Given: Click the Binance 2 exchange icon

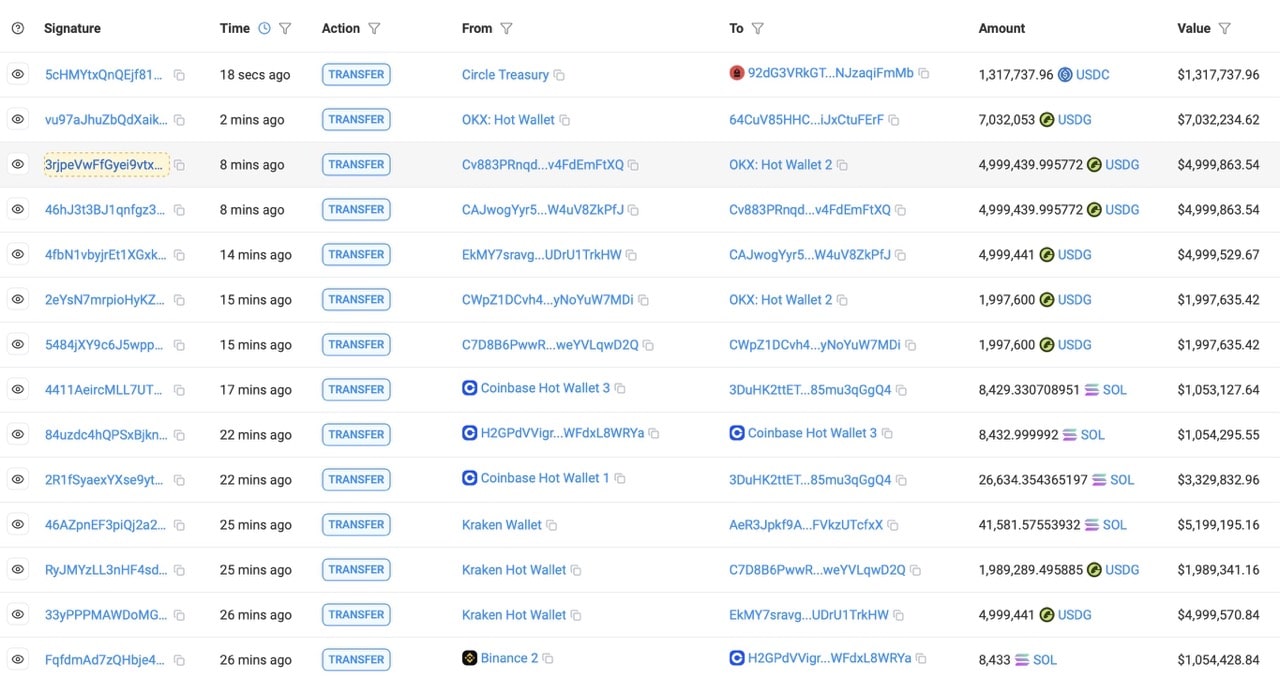Looking at the screenshot, I should (x=469, y=658).
